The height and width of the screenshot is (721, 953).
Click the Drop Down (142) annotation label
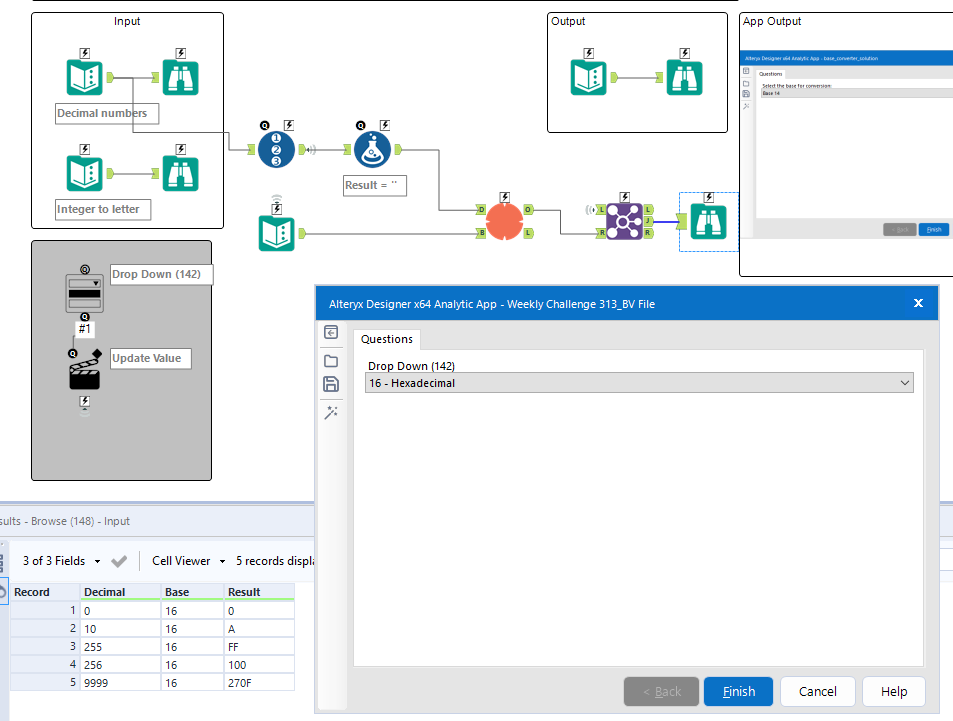click(161, 274)
